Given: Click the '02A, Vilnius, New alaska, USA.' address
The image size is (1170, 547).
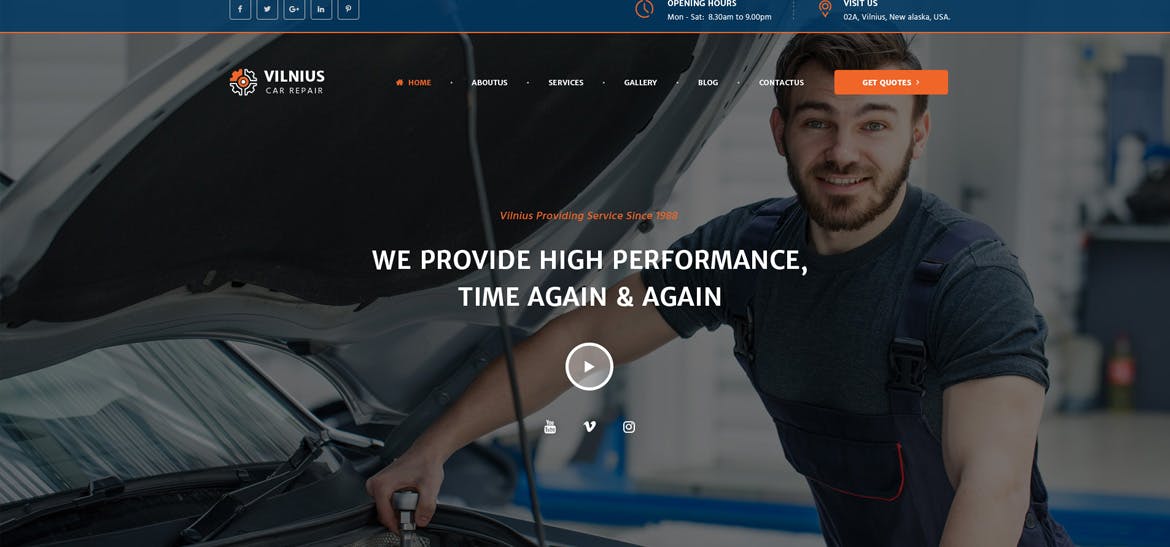Looking at the screenshot, I should [897, 17].
